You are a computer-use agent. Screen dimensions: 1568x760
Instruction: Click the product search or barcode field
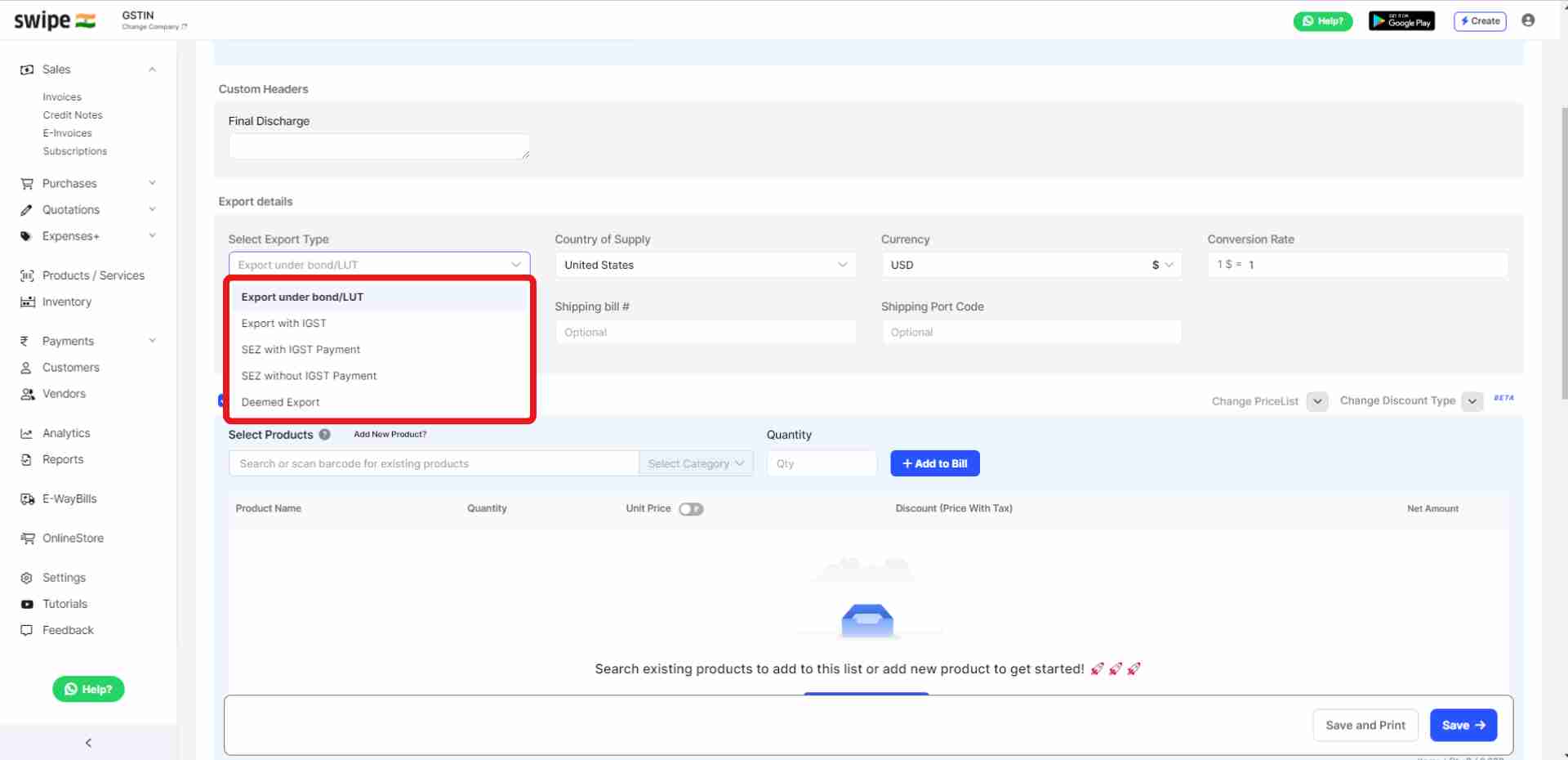tap(434, 463)
